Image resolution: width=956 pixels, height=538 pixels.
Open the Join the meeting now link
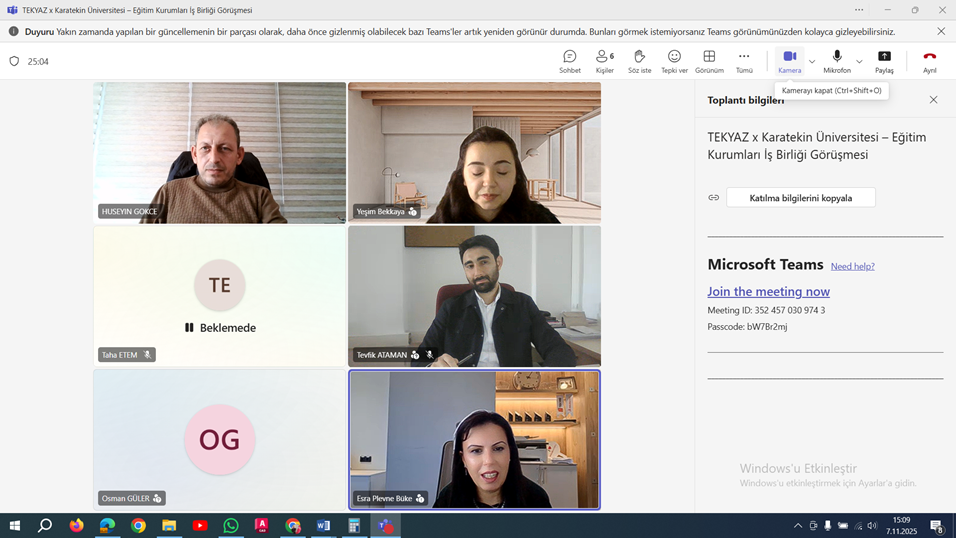pyautogui.click(x=768, y=292)
